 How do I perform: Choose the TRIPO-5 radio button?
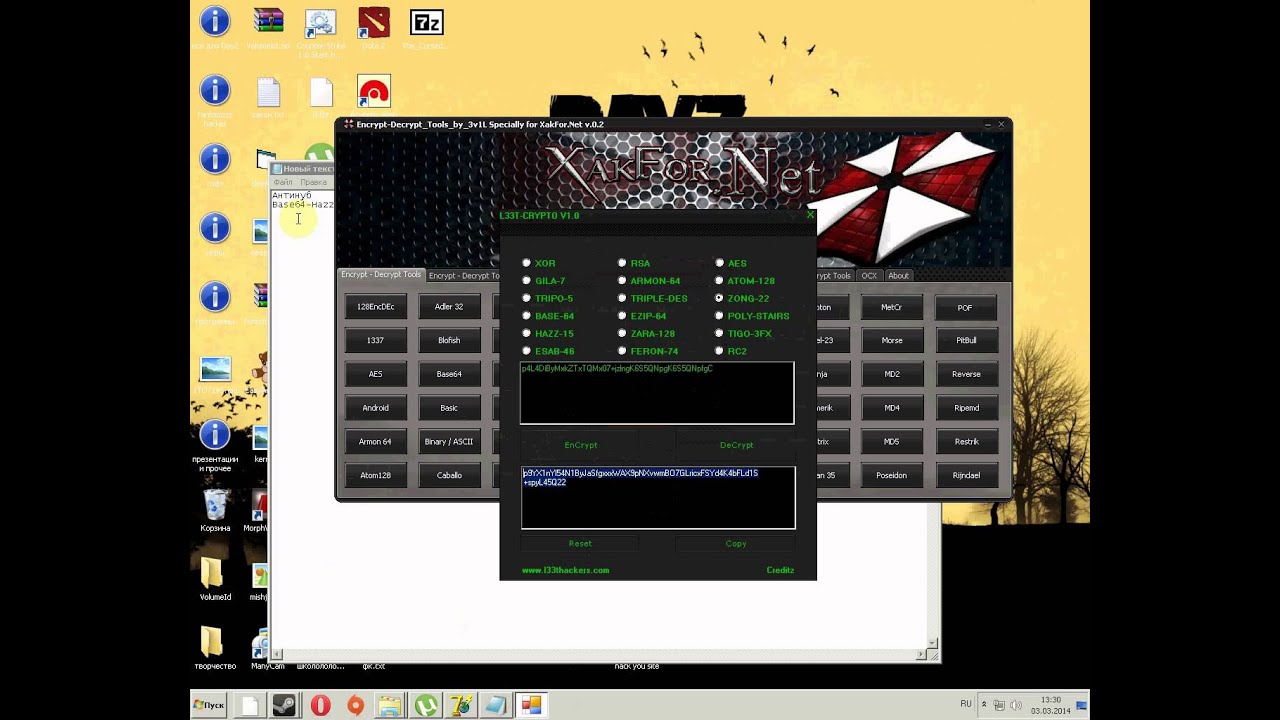tap(527, 298)
